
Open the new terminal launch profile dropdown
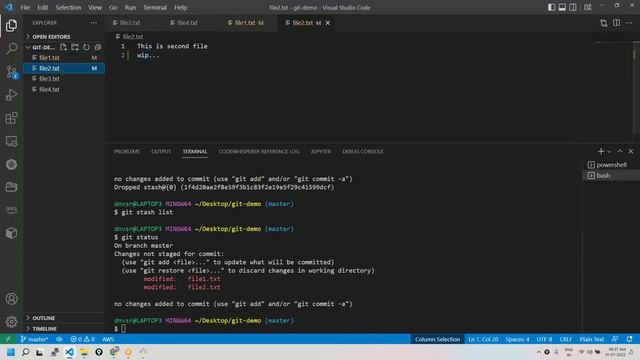click(609, 151)
